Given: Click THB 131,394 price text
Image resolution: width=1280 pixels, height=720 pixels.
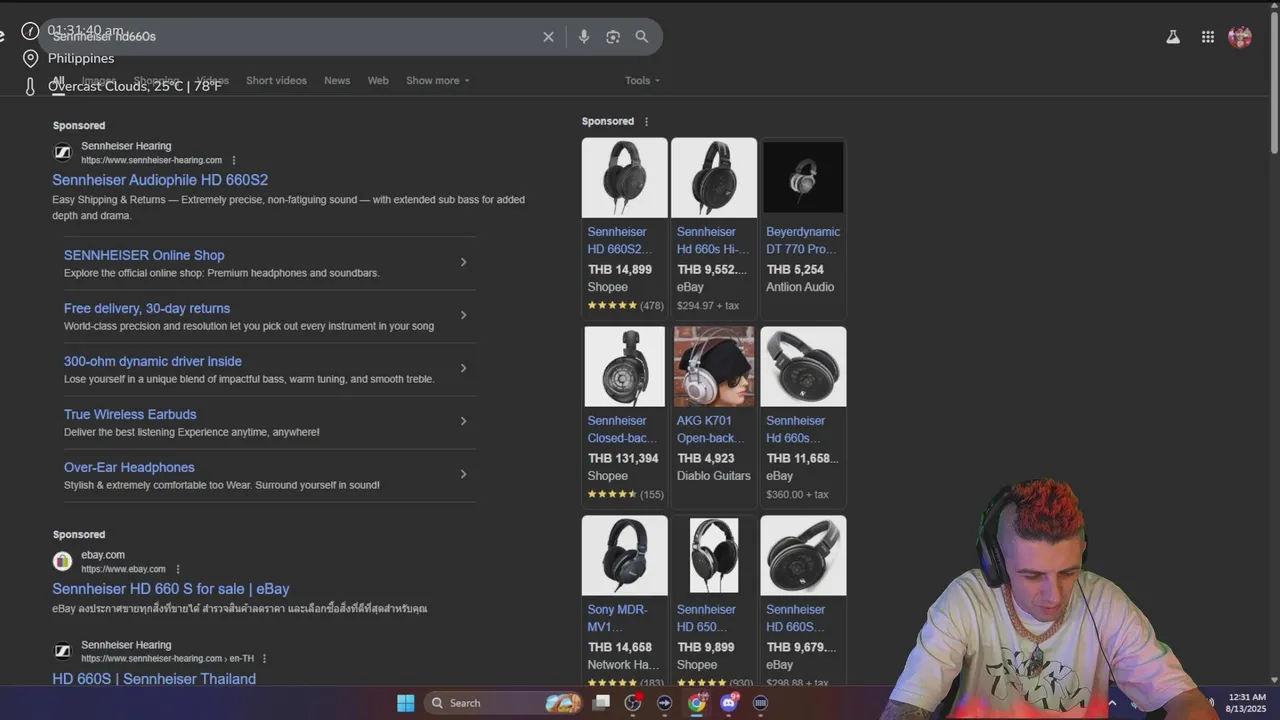Looking at the screenshot, I should (623, 459).
